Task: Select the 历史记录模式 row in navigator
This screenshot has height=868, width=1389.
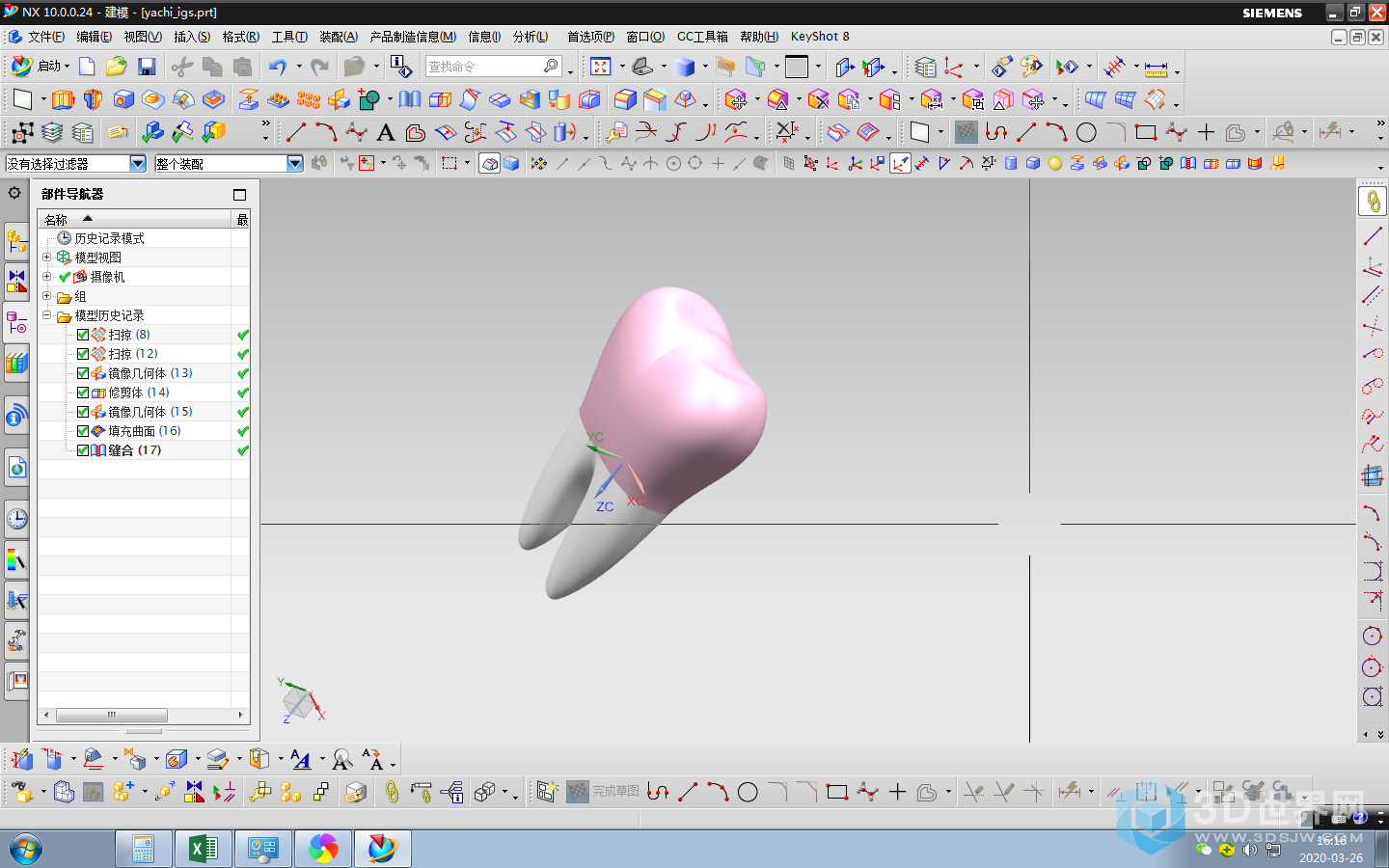Action: coord(109,238)
